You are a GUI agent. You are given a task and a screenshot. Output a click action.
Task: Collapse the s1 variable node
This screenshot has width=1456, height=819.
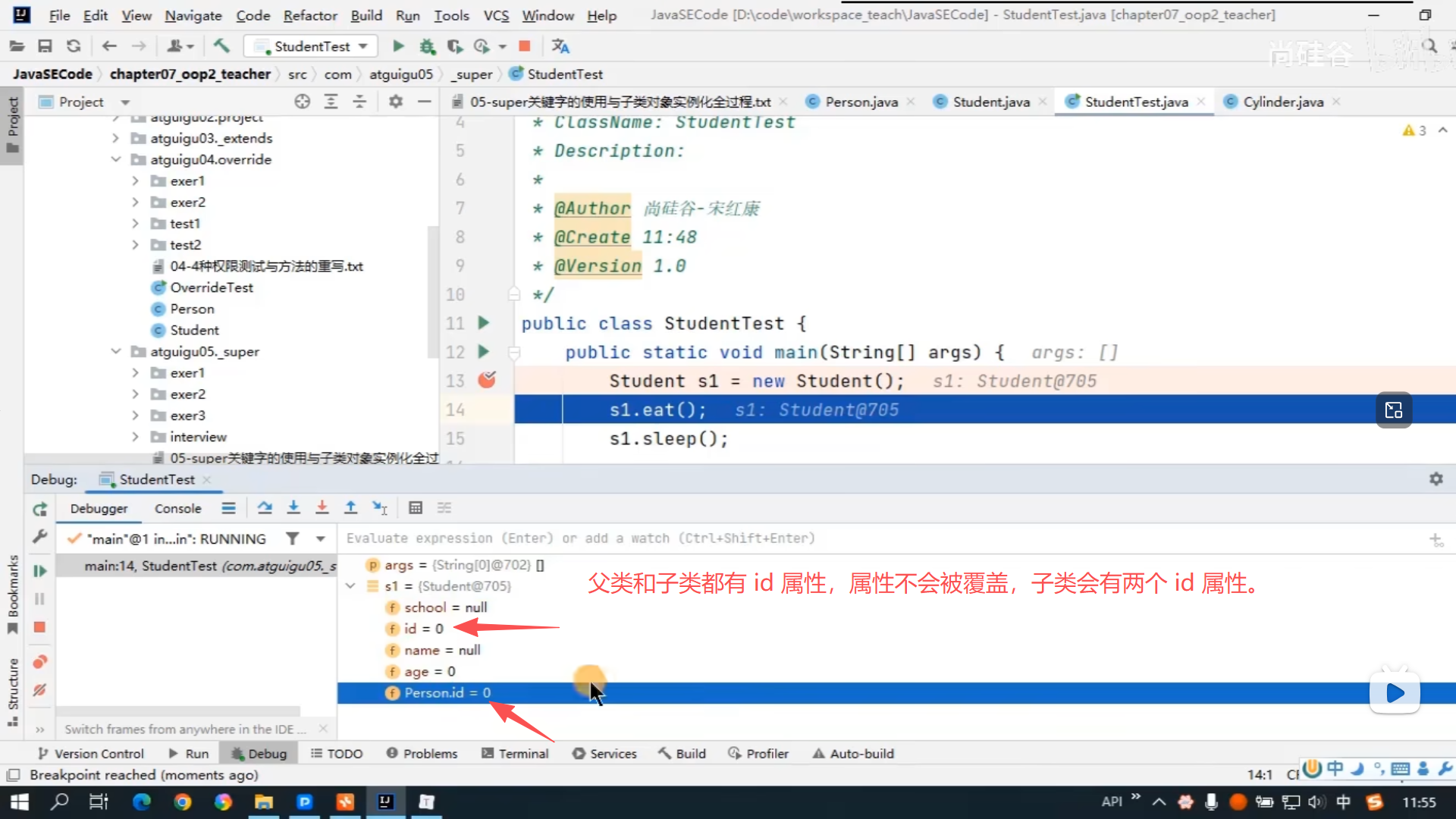click(x=350, y=586)
